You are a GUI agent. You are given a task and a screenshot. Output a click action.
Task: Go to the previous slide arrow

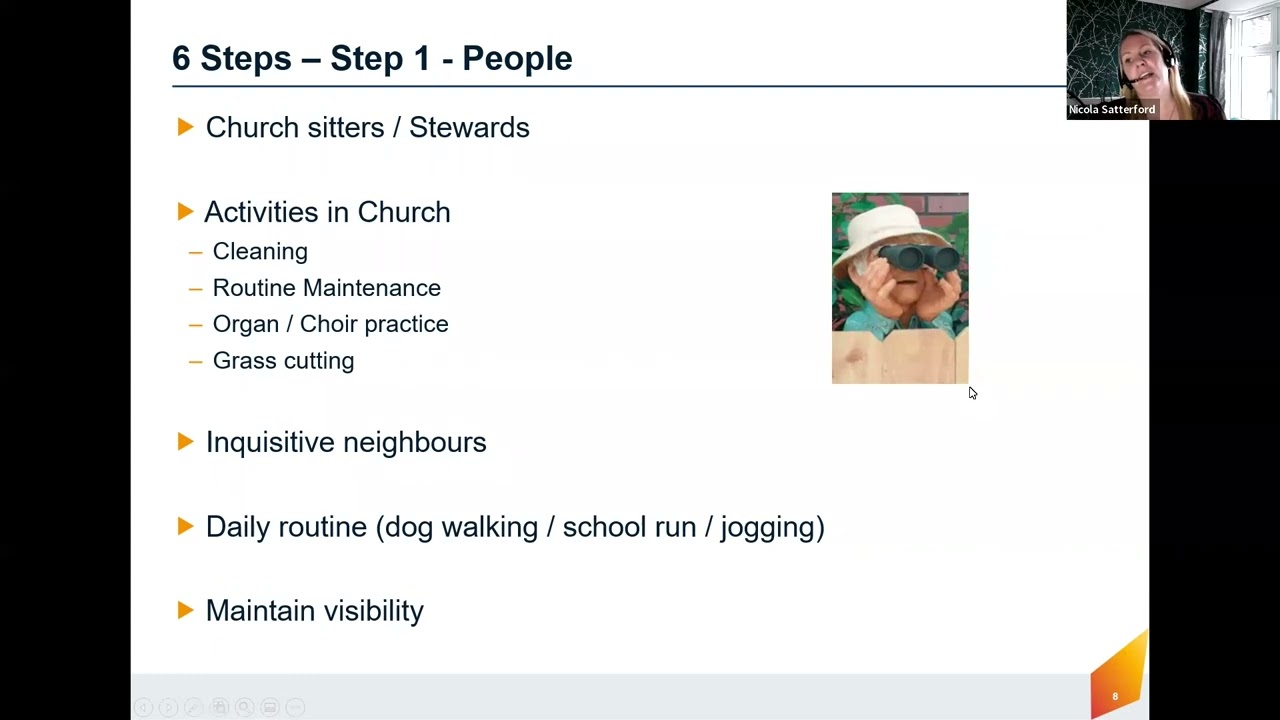point(143,707)
